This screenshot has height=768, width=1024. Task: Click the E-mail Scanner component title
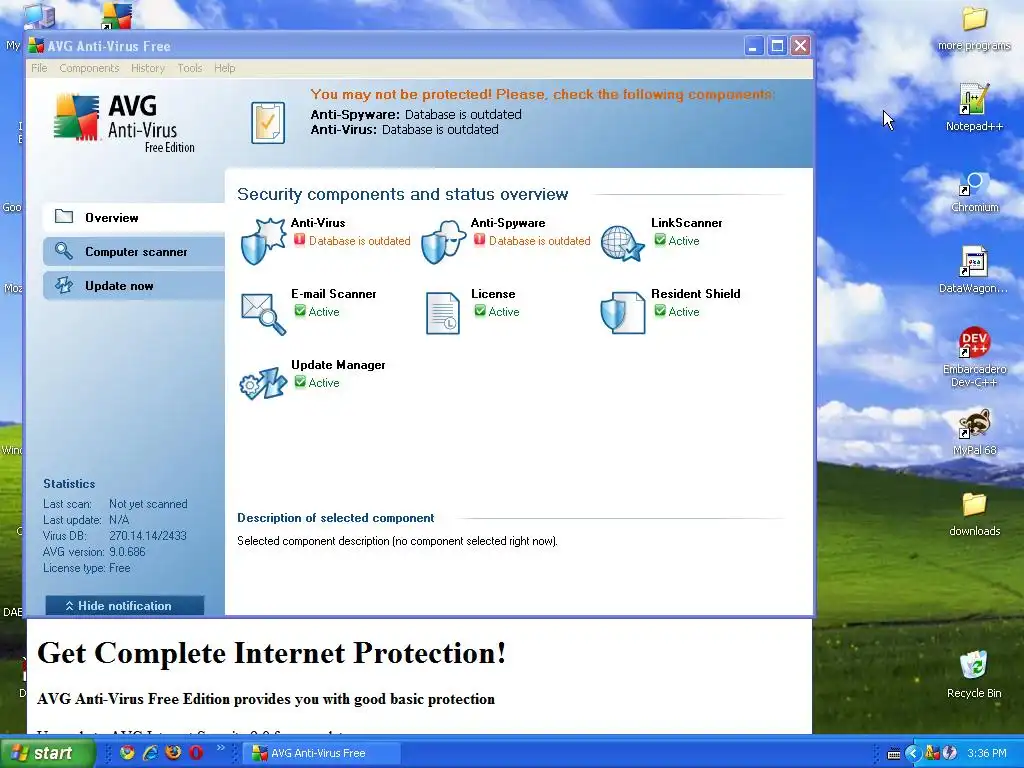[x=334, y=294]
